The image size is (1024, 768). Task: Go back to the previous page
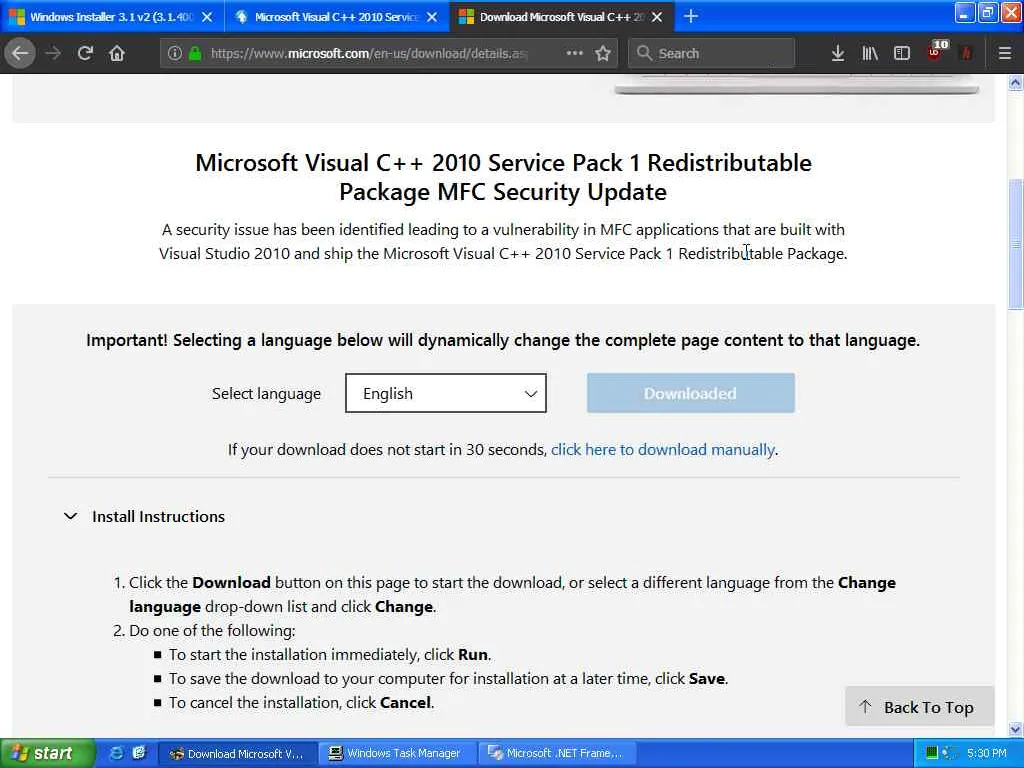pos(20,54)
